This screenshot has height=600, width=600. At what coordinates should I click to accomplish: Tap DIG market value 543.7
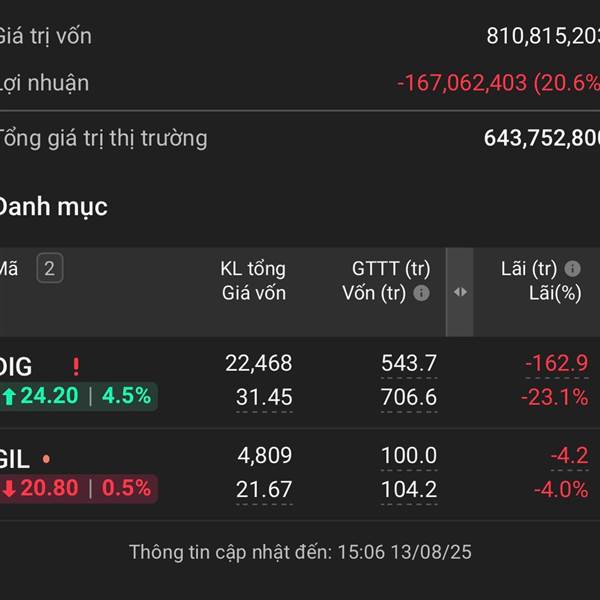[409, 363]
